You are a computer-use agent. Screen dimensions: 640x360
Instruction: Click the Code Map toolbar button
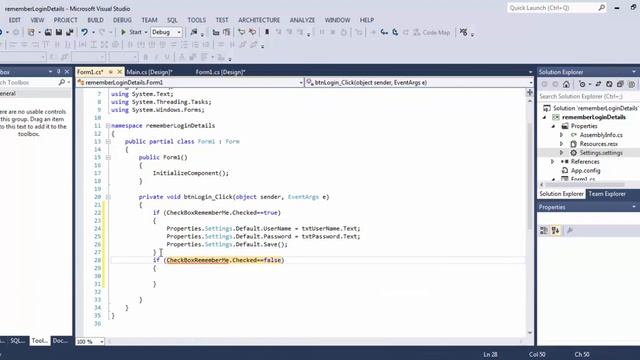[x=431, y=32]
